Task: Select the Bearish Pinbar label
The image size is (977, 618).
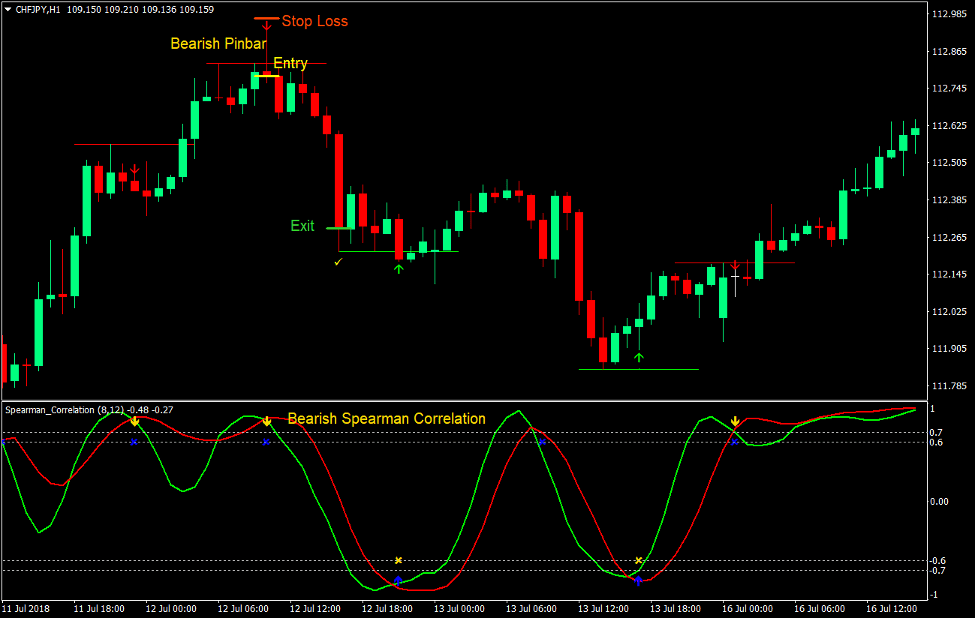Action: 218,44
